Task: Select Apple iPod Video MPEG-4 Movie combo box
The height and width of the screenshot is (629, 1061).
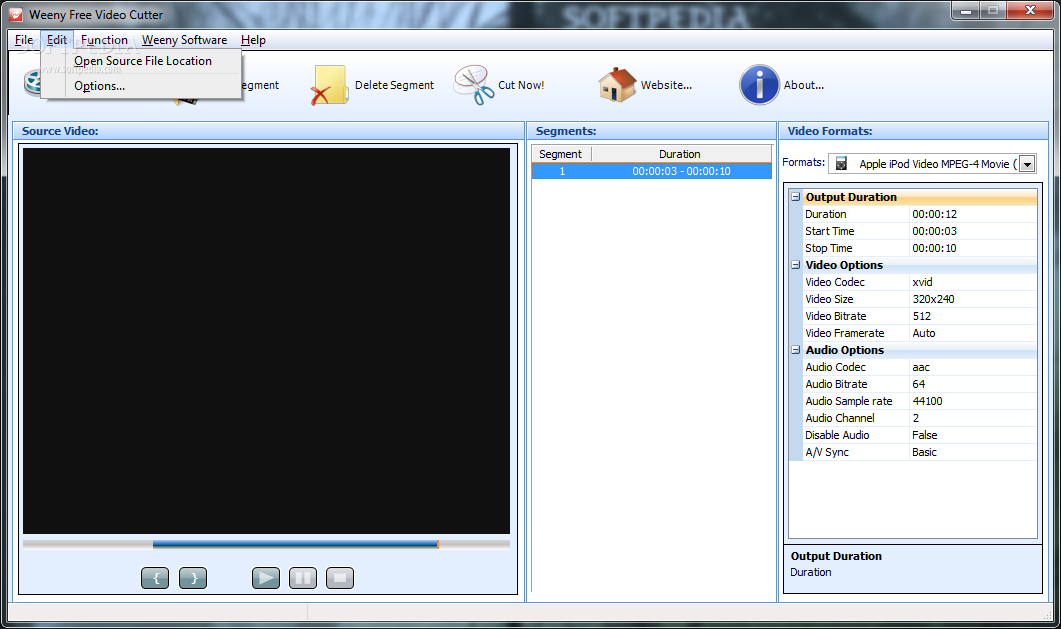Action: pos(932,164)
